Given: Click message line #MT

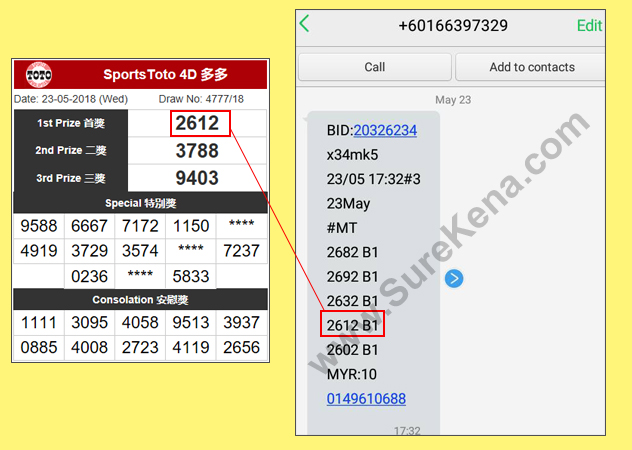Looking at the screenshot, I should coord(342,228).
